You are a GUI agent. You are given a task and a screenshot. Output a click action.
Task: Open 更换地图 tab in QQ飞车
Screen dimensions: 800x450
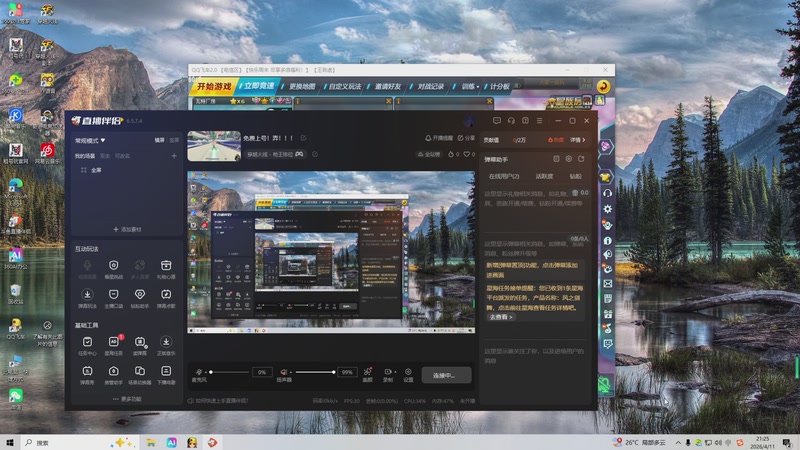302,87
